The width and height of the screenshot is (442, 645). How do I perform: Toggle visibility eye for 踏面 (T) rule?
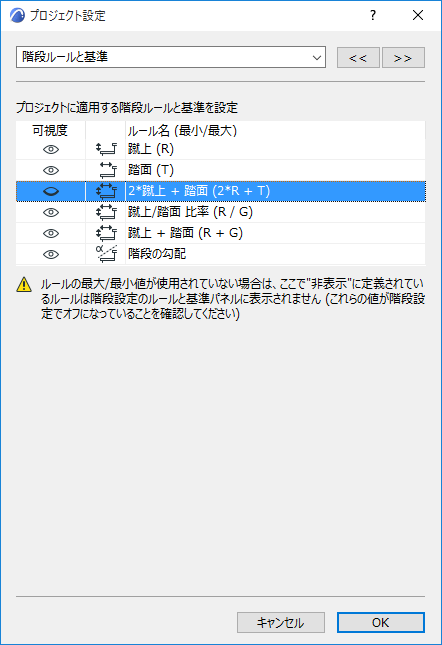tap(51, 170)
